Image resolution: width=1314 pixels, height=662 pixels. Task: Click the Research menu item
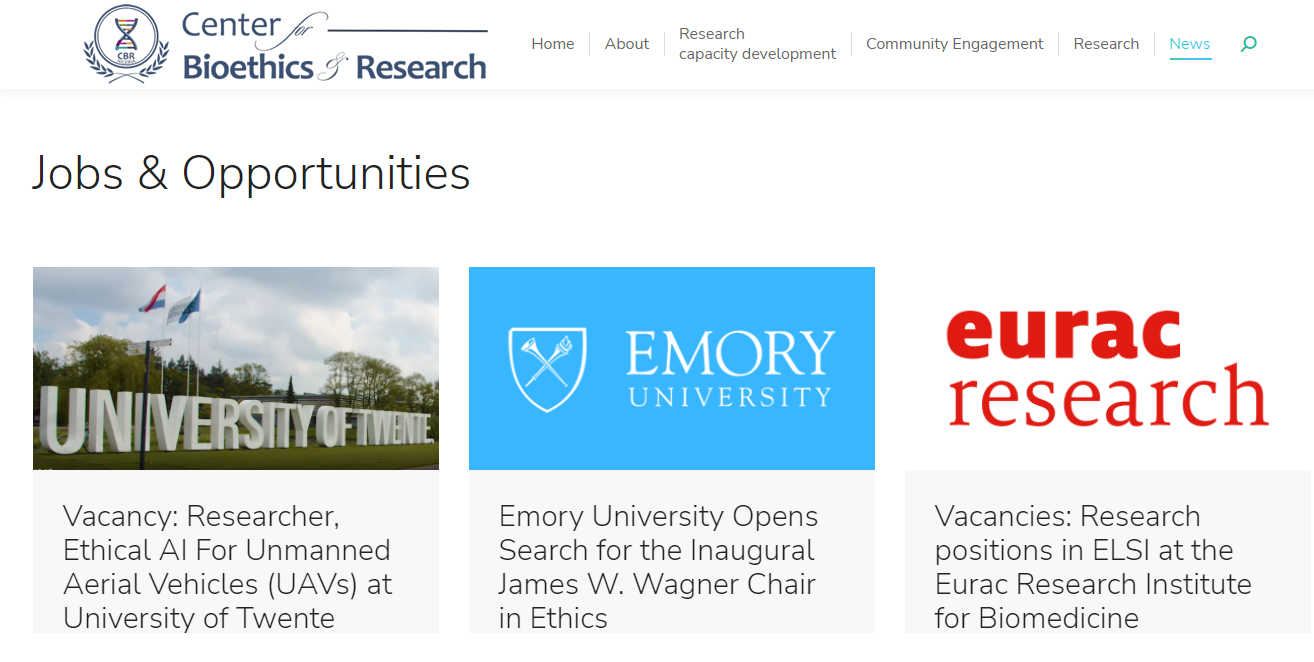pos(1106,44)
